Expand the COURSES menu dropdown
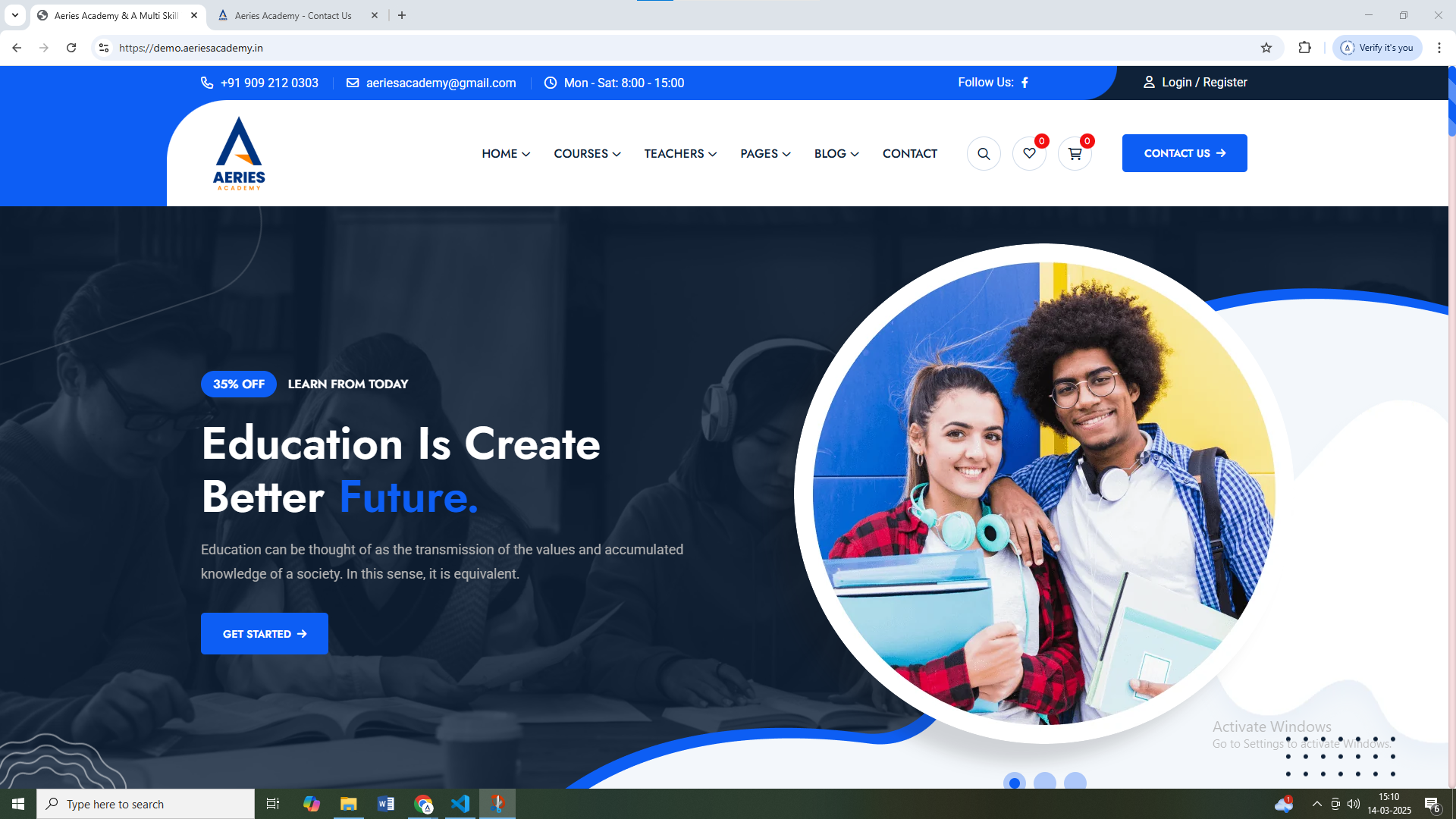Image resolution: width=1456 pixels, height=819 pixels. click(x=587, y=153)
